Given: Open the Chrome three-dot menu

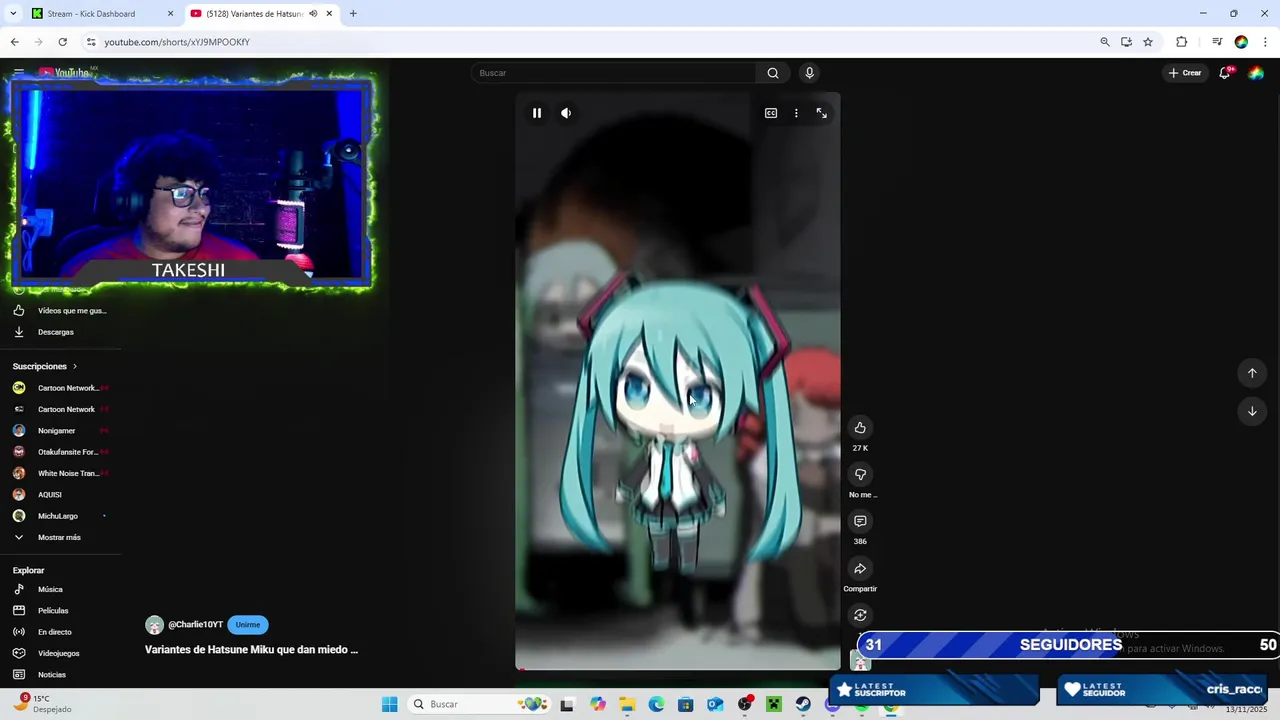Looking at the screenshot, I should click(1265, 42).
